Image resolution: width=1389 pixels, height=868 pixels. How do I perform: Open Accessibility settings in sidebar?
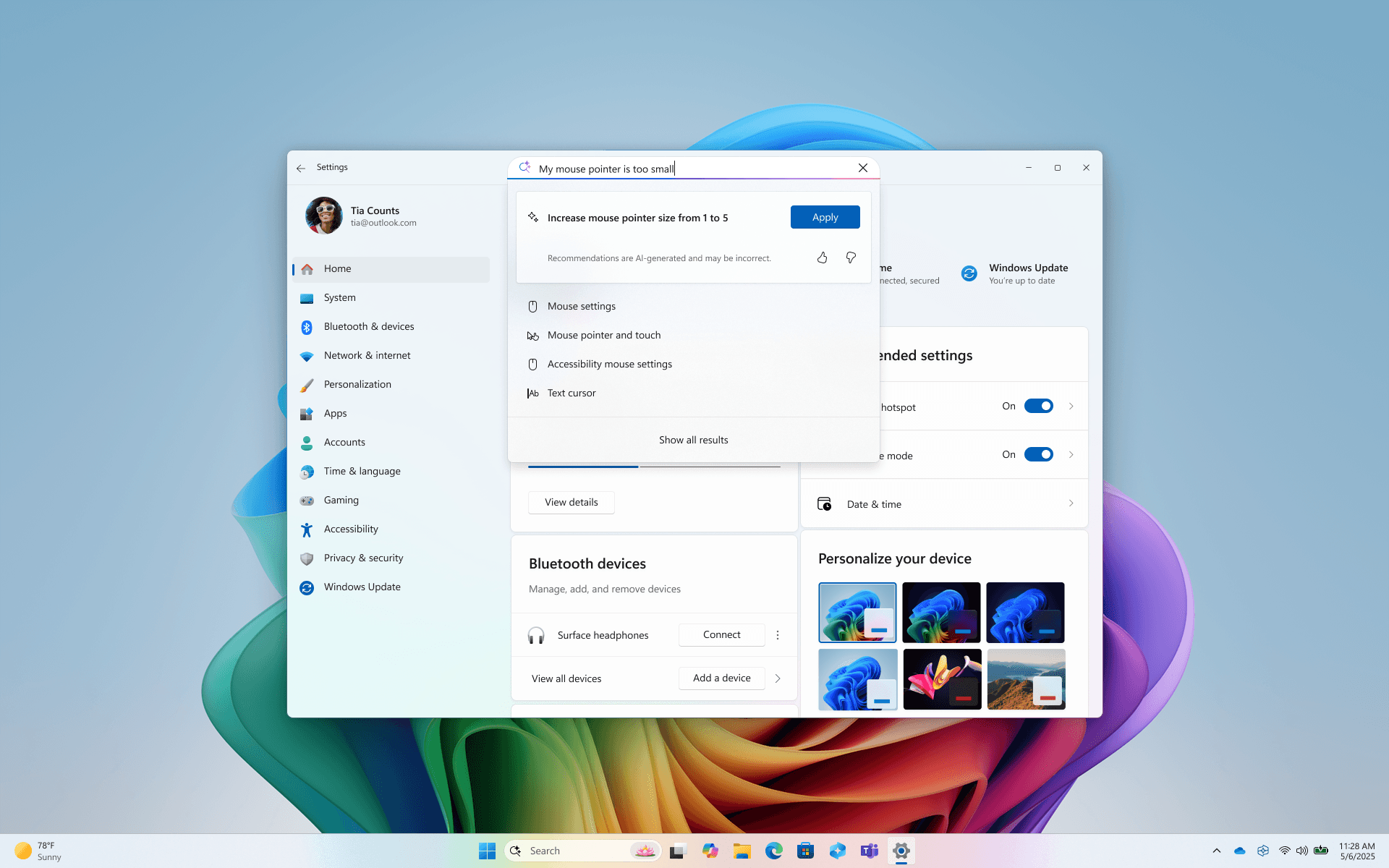click(352, 529)
